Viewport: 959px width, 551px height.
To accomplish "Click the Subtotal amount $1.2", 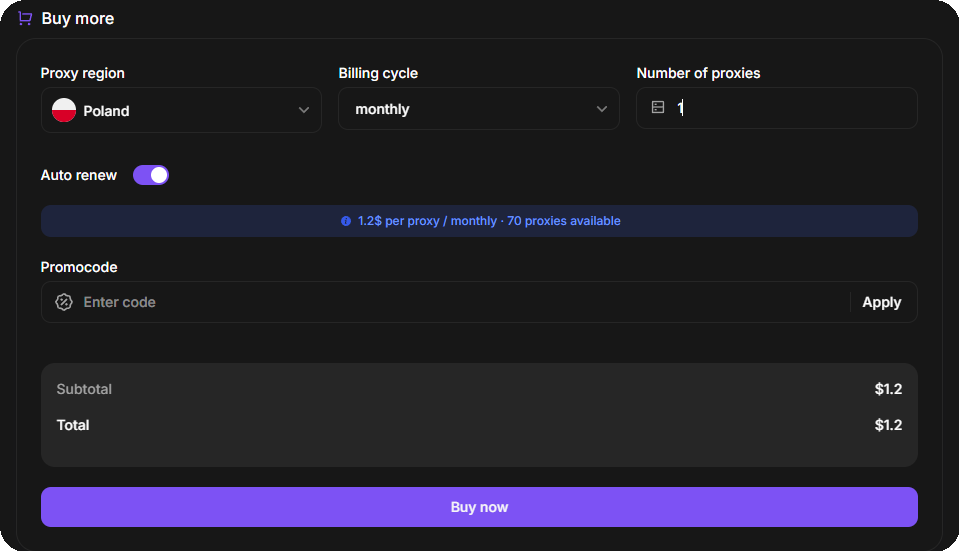I will pos(888,389).
